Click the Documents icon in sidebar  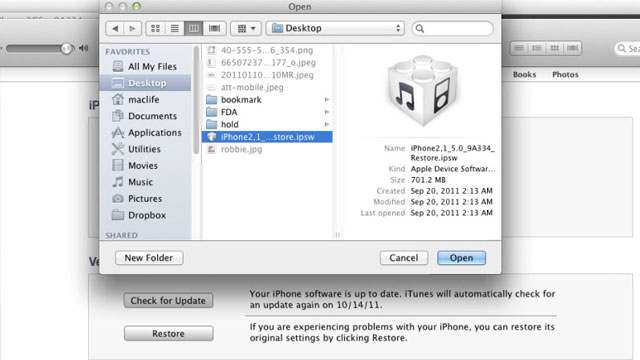(118, 116)
